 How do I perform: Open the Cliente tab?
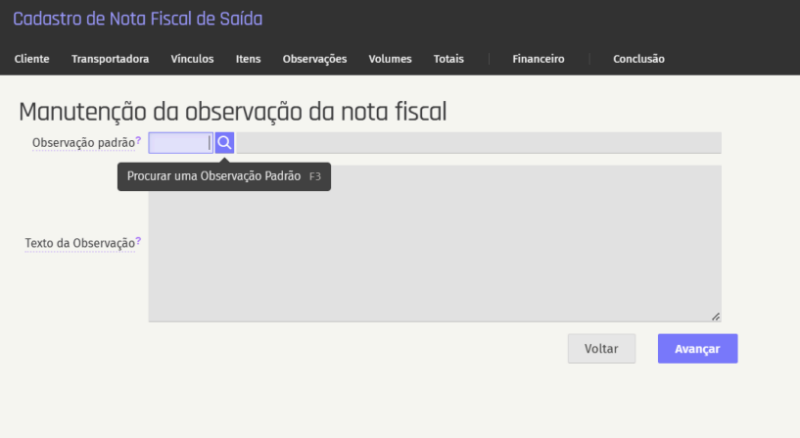click(32, 59)
